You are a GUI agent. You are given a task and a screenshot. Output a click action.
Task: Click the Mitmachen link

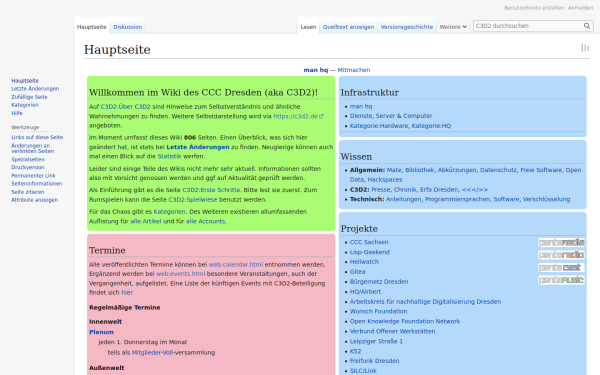point(354,70)
